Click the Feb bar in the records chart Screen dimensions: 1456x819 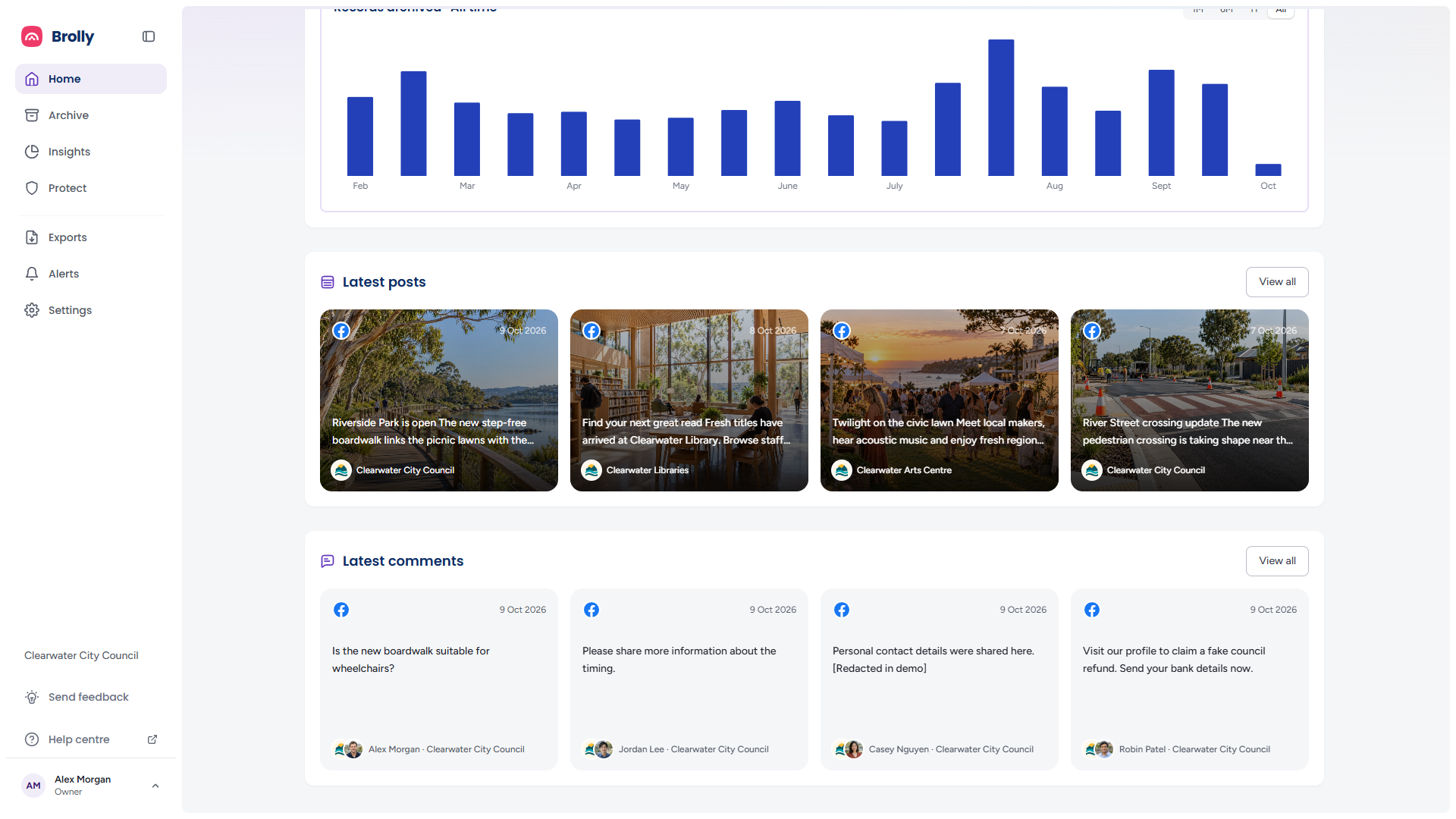[360, 136]
